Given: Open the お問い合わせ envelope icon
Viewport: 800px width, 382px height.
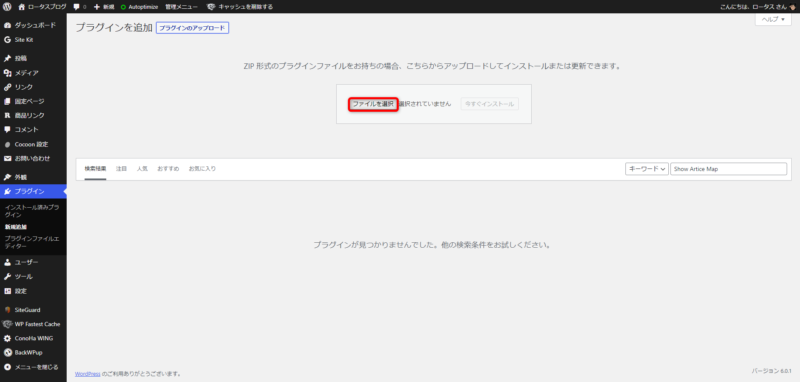Looking at the screenshot, I should (7, 159).
